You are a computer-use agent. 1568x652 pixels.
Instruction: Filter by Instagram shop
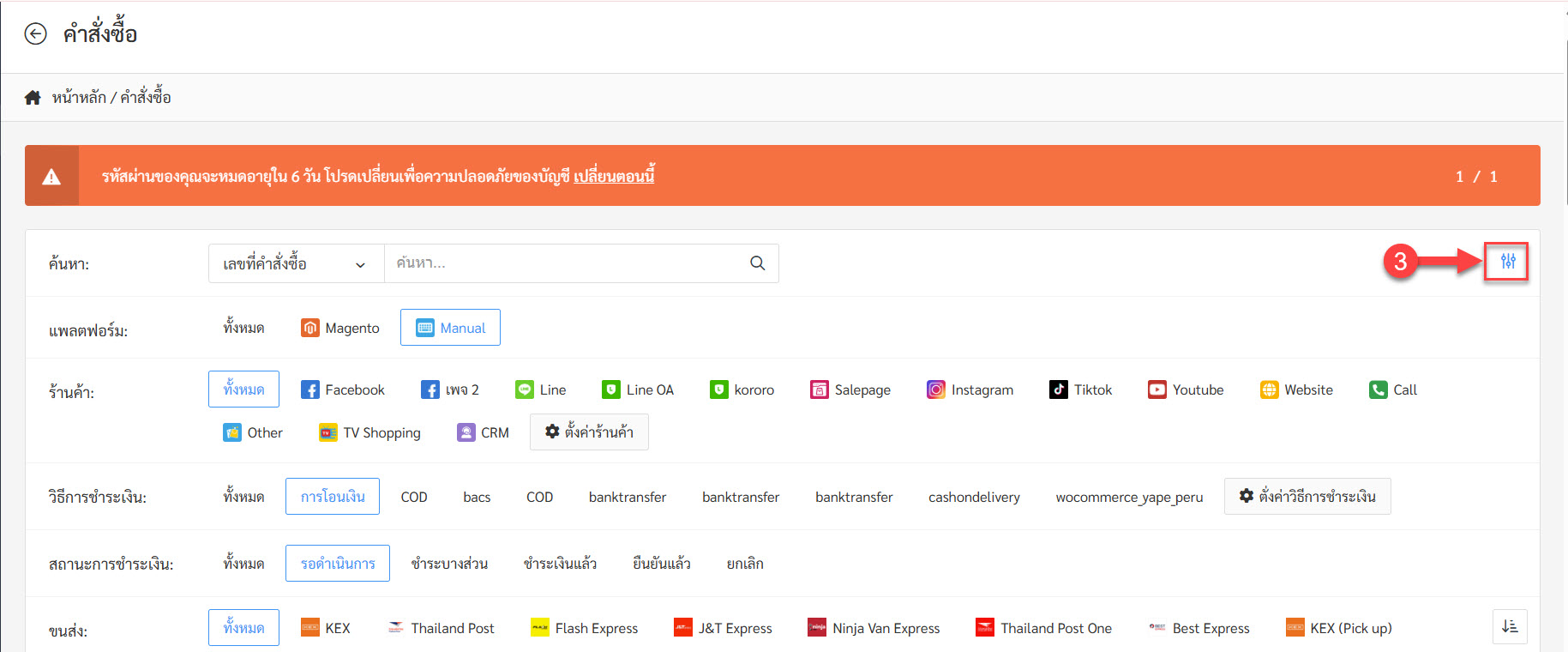[970, 389]
